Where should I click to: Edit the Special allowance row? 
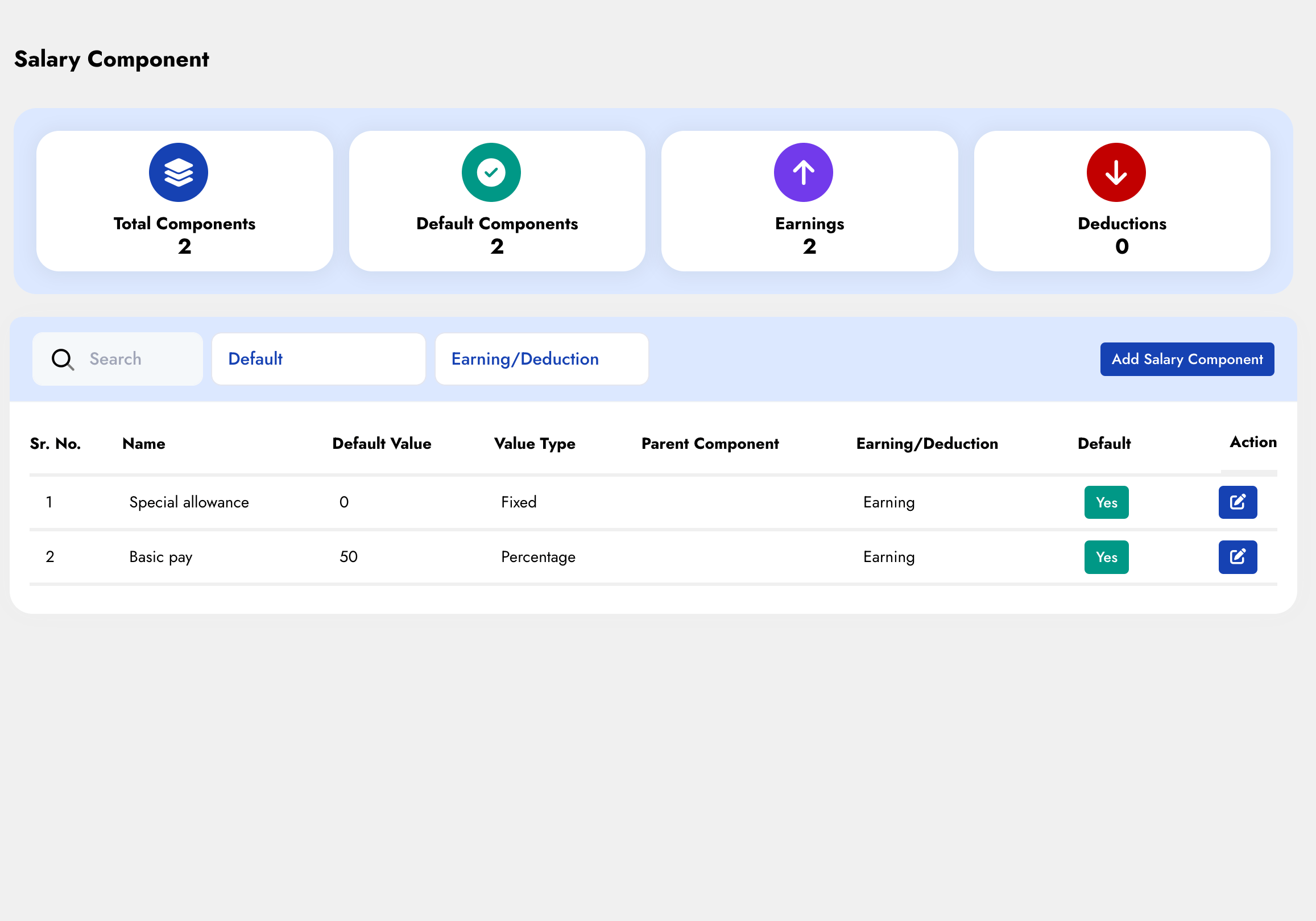1237,502
